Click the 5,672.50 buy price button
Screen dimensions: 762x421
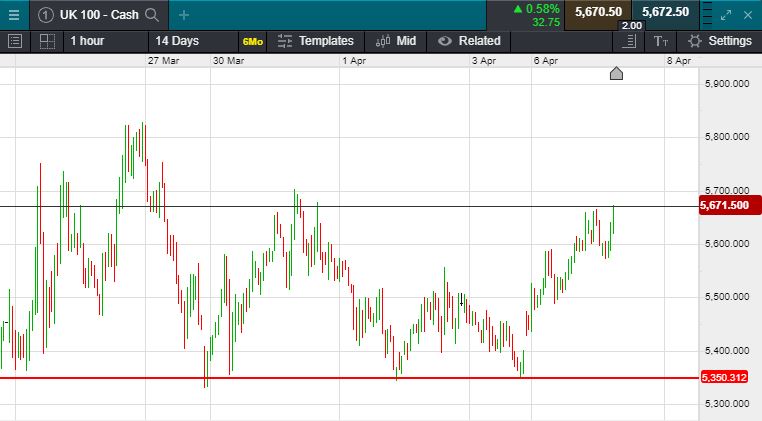[665, 12]
